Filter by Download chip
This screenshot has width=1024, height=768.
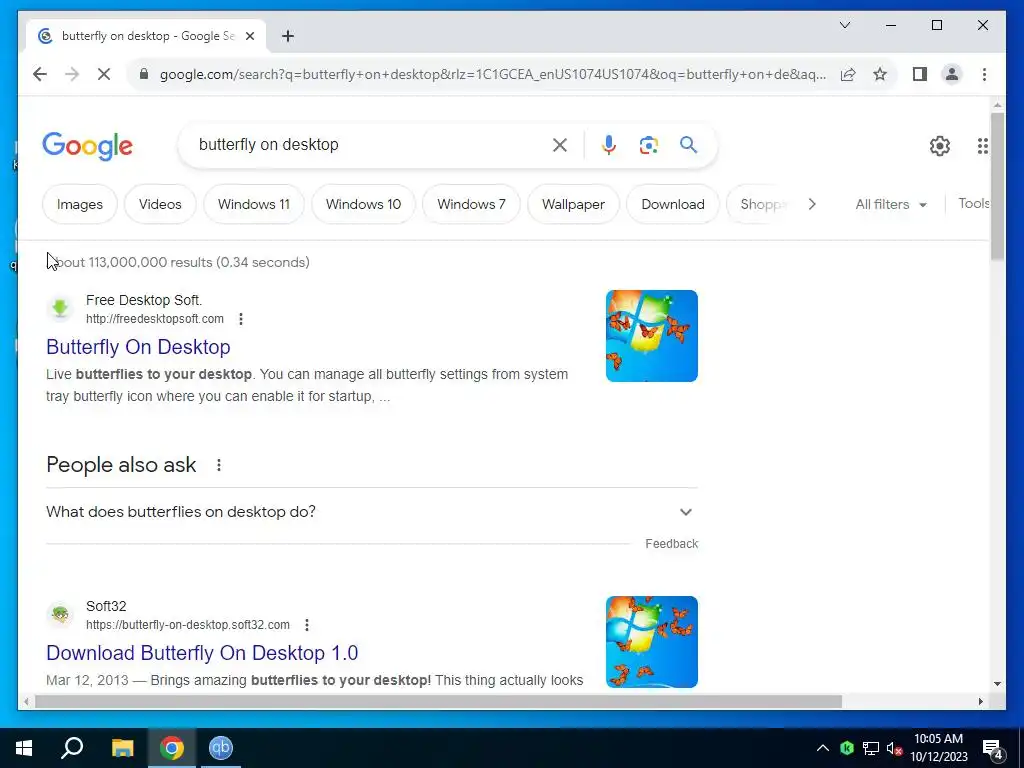(673, 204)
